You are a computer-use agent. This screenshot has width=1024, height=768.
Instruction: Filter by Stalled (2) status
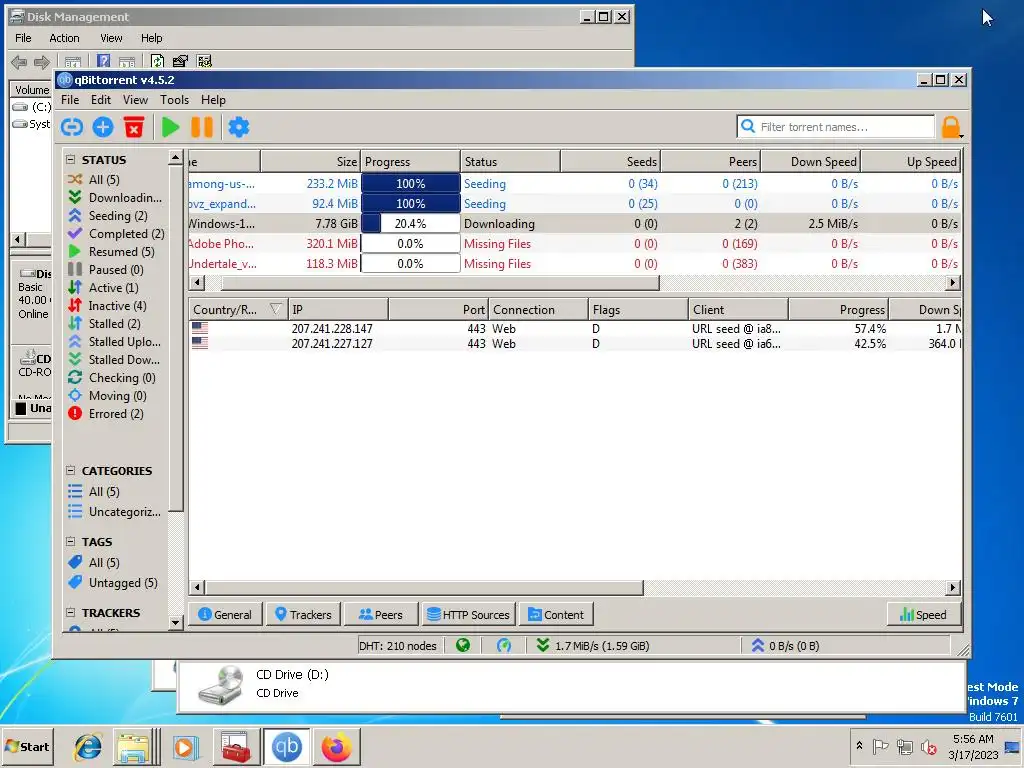104,323
